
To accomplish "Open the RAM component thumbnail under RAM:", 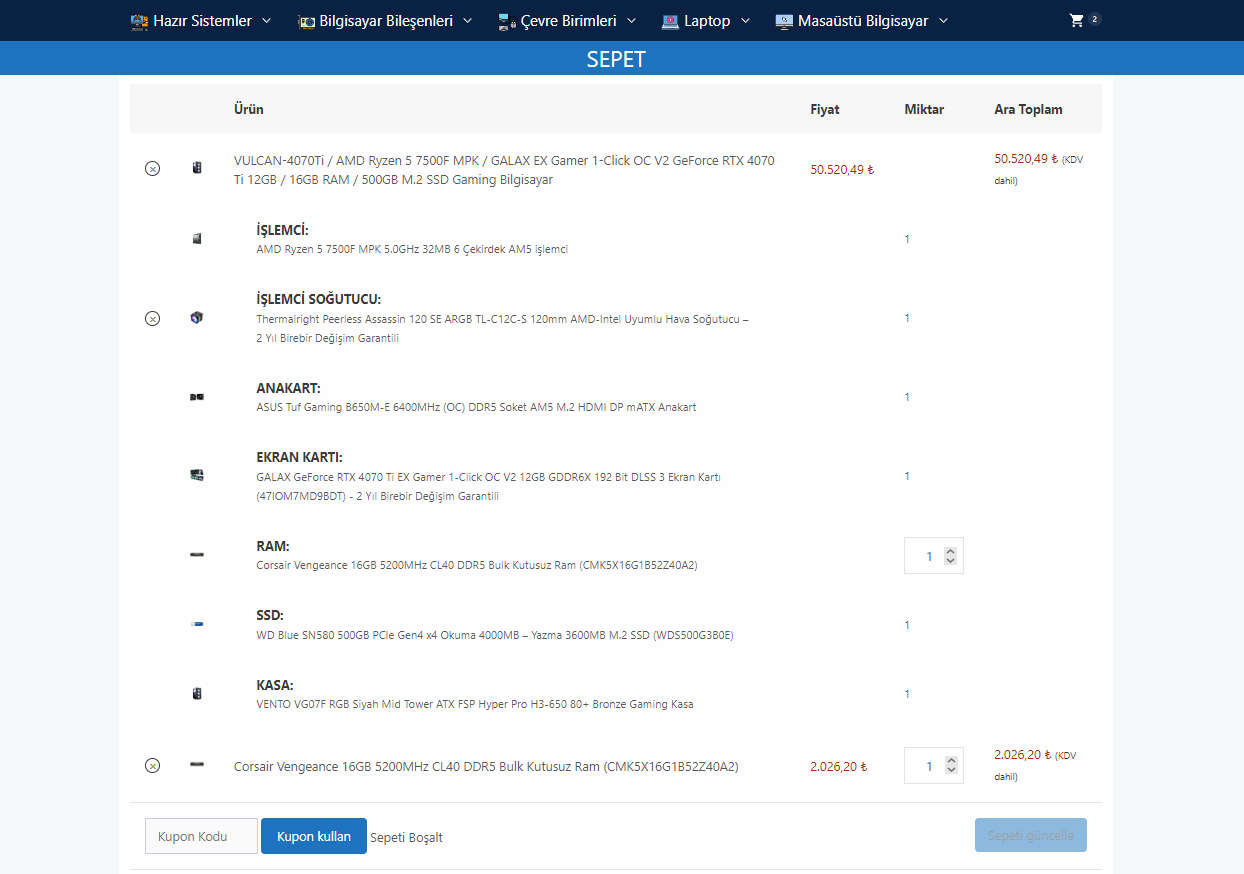I will click(197, 555).
